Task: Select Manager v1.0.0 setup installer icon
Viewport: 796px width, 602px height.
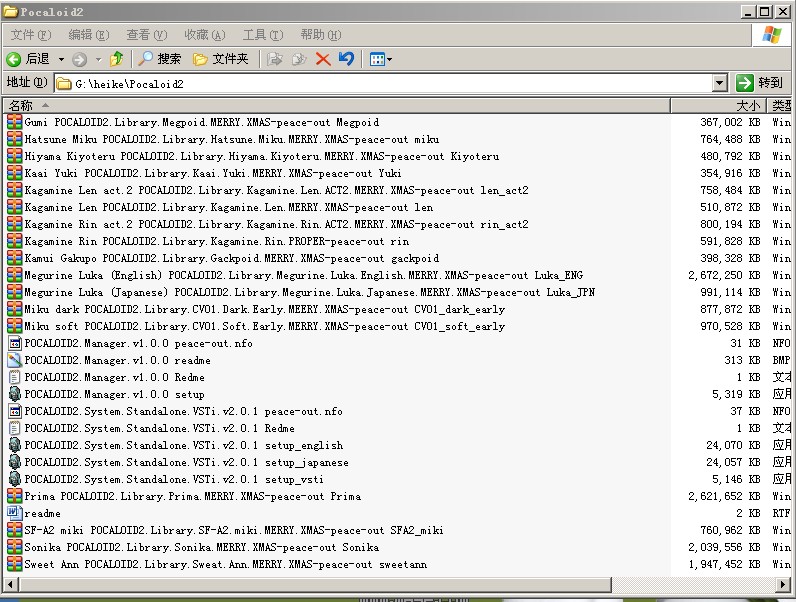Action: pos(15,394)
